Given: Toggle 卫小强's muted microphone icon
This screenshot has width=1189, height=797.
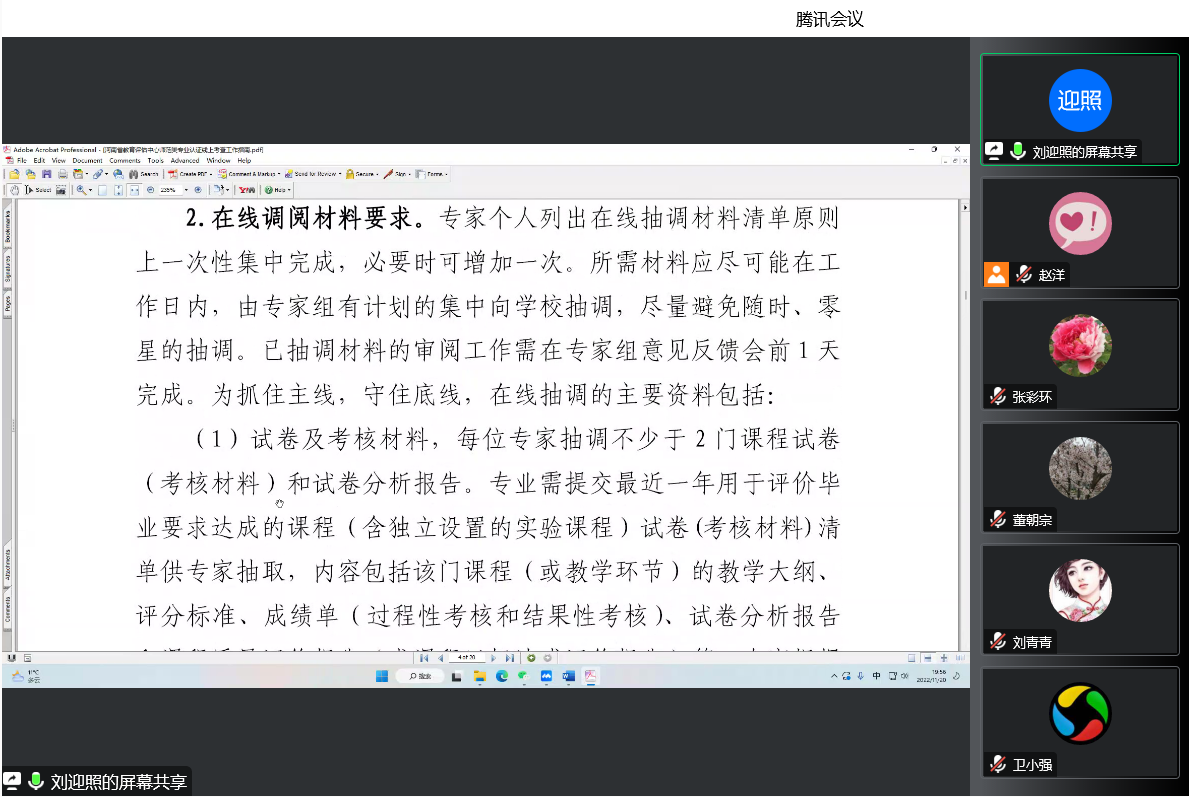Looking at the screenshot, I should [997, 765].
